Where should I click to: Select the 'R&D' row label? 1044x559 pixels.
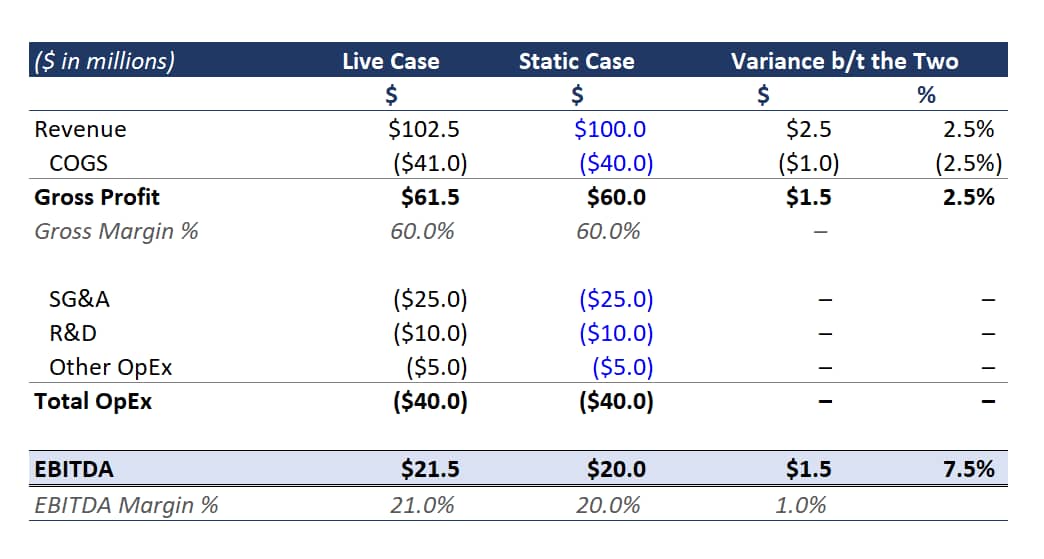click(x=73, y=333)
